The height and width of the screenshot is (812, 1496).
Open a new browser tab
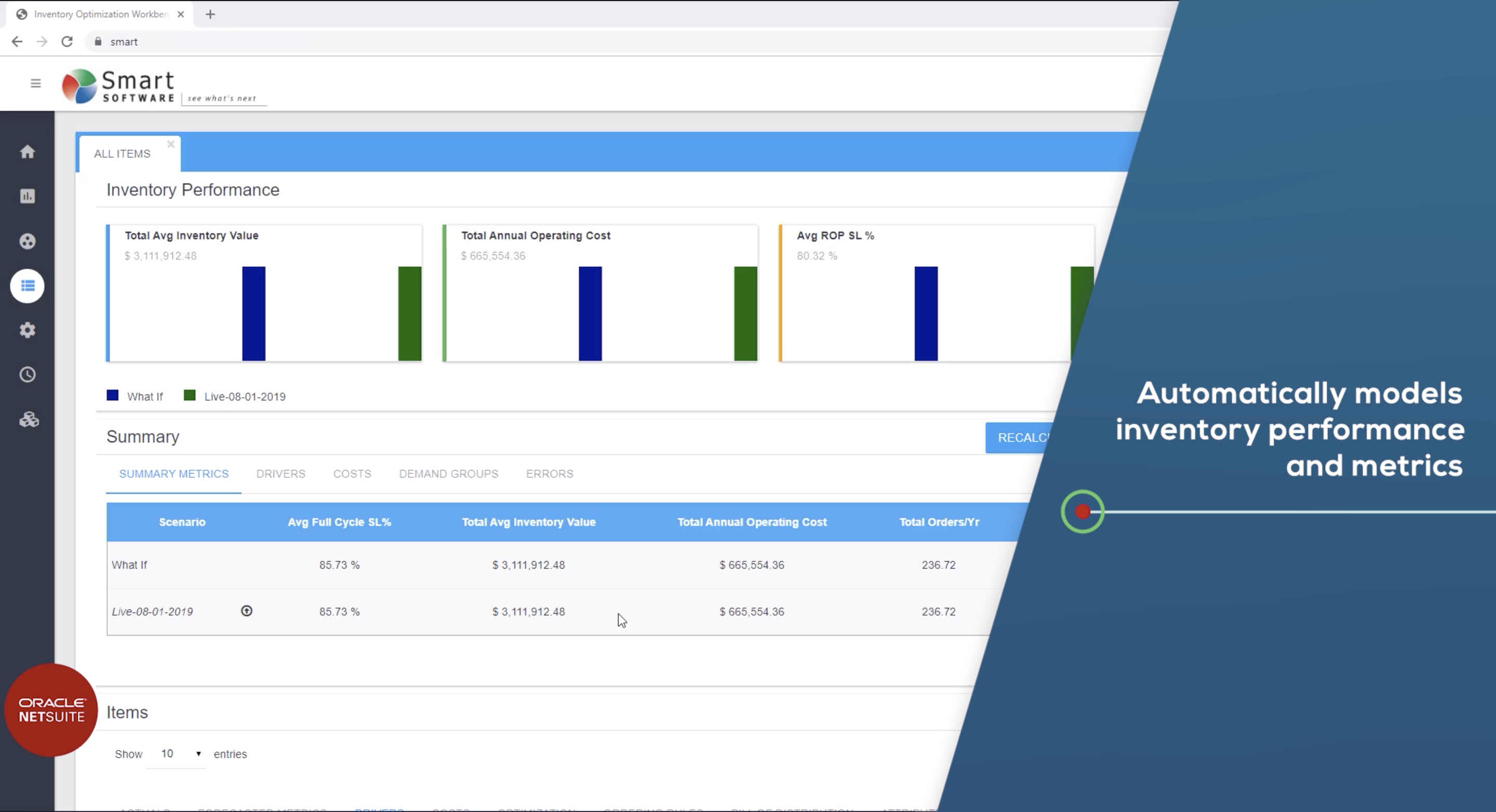click(210, 14)
